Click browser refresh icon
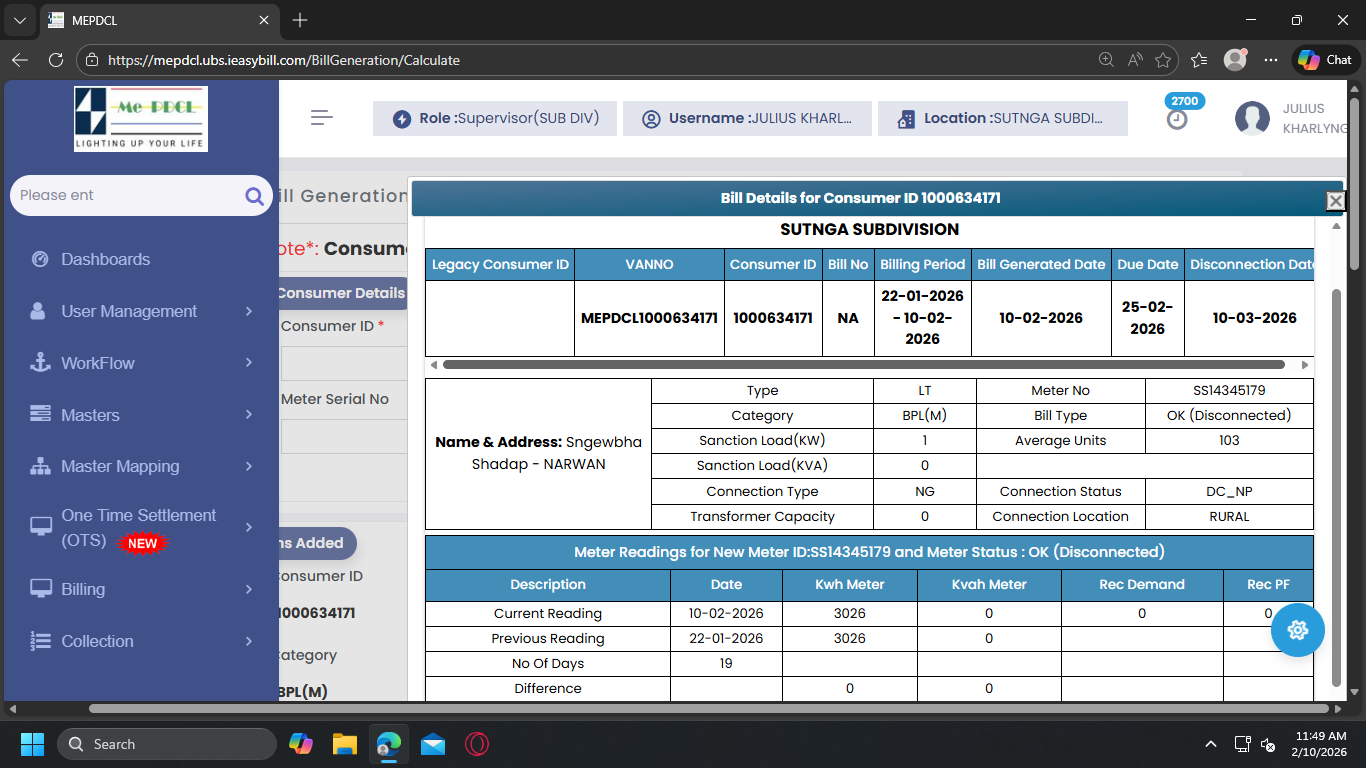 pyautogui.click(x=56, y=60)
